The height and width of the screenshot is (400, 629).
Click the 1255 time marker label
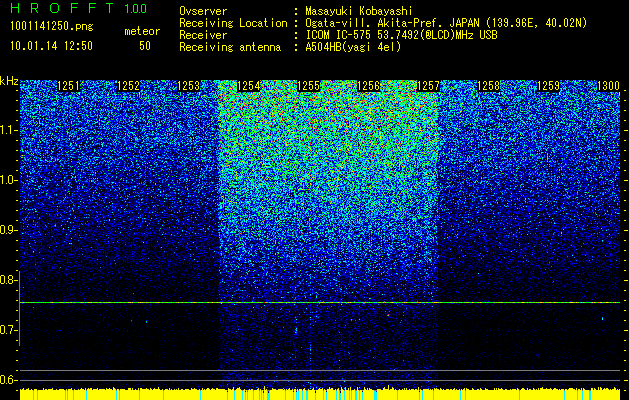[x=309, y=86]
